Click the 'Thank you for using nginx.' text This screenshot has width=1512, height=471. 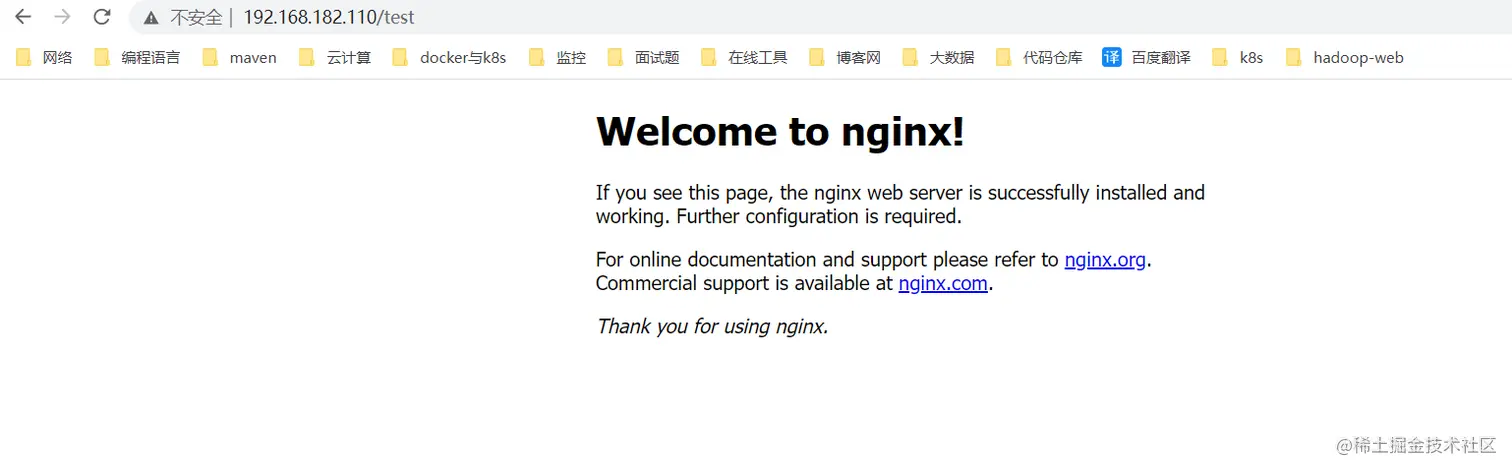point(712,327)
